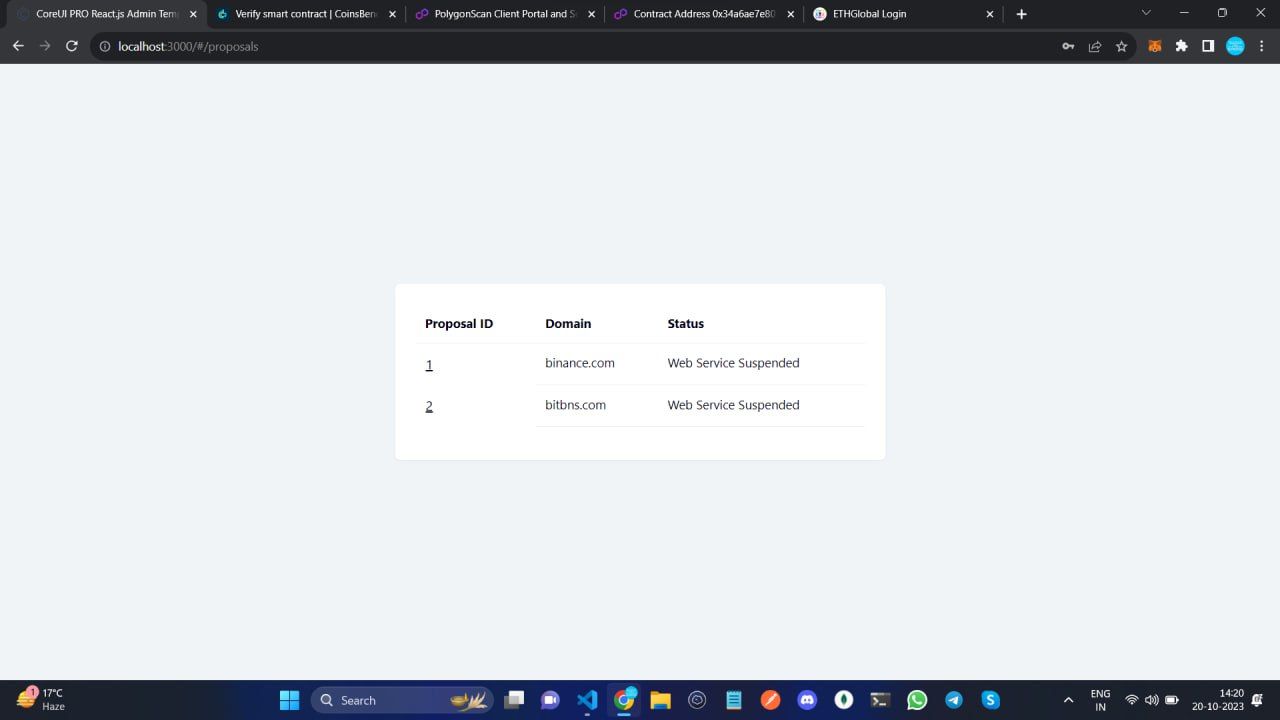Open the Extensions puzzle menu
The width and height of the screenshot is (1280, 720).
point(1182,46)
